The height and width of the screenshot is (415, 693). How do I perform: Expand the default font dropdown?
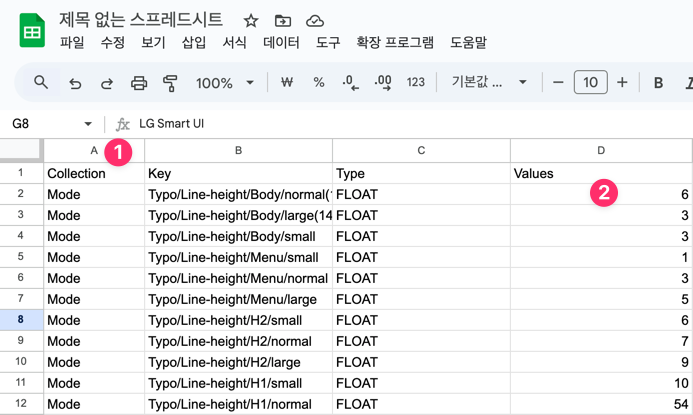490,83
